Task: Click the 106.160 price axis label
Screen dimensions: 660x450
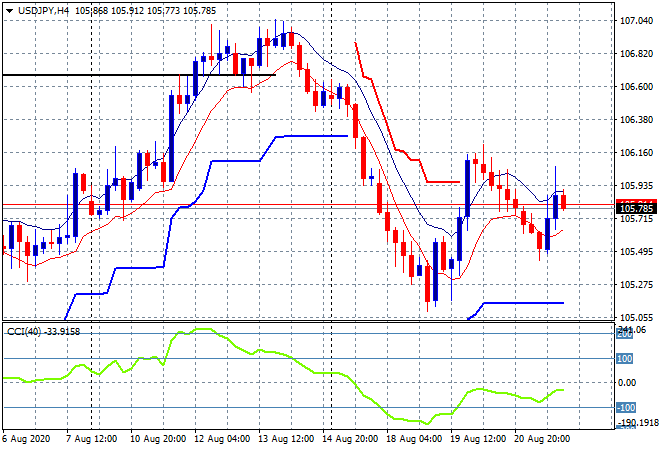Action: point(636,153)
